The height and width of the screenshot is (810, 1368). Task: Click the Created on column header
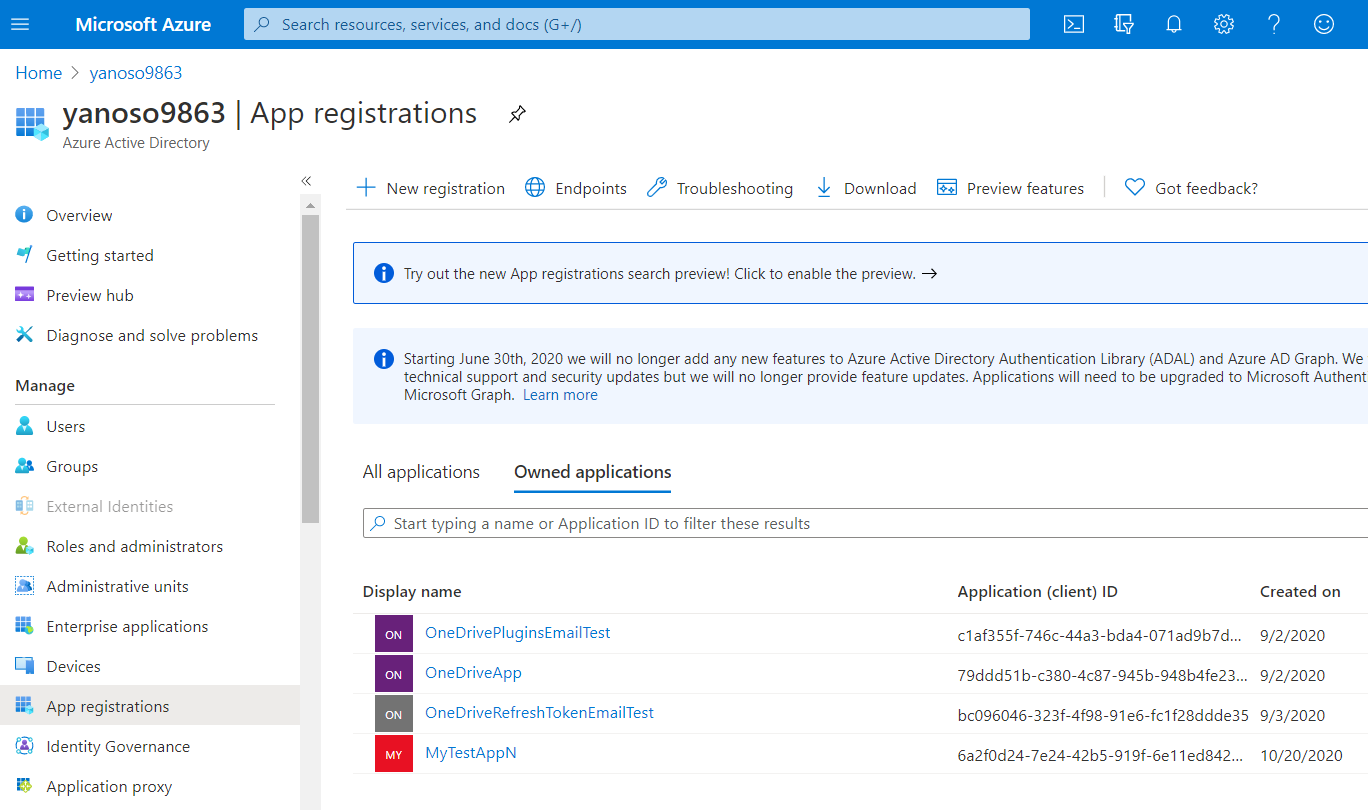point(1300,592)
